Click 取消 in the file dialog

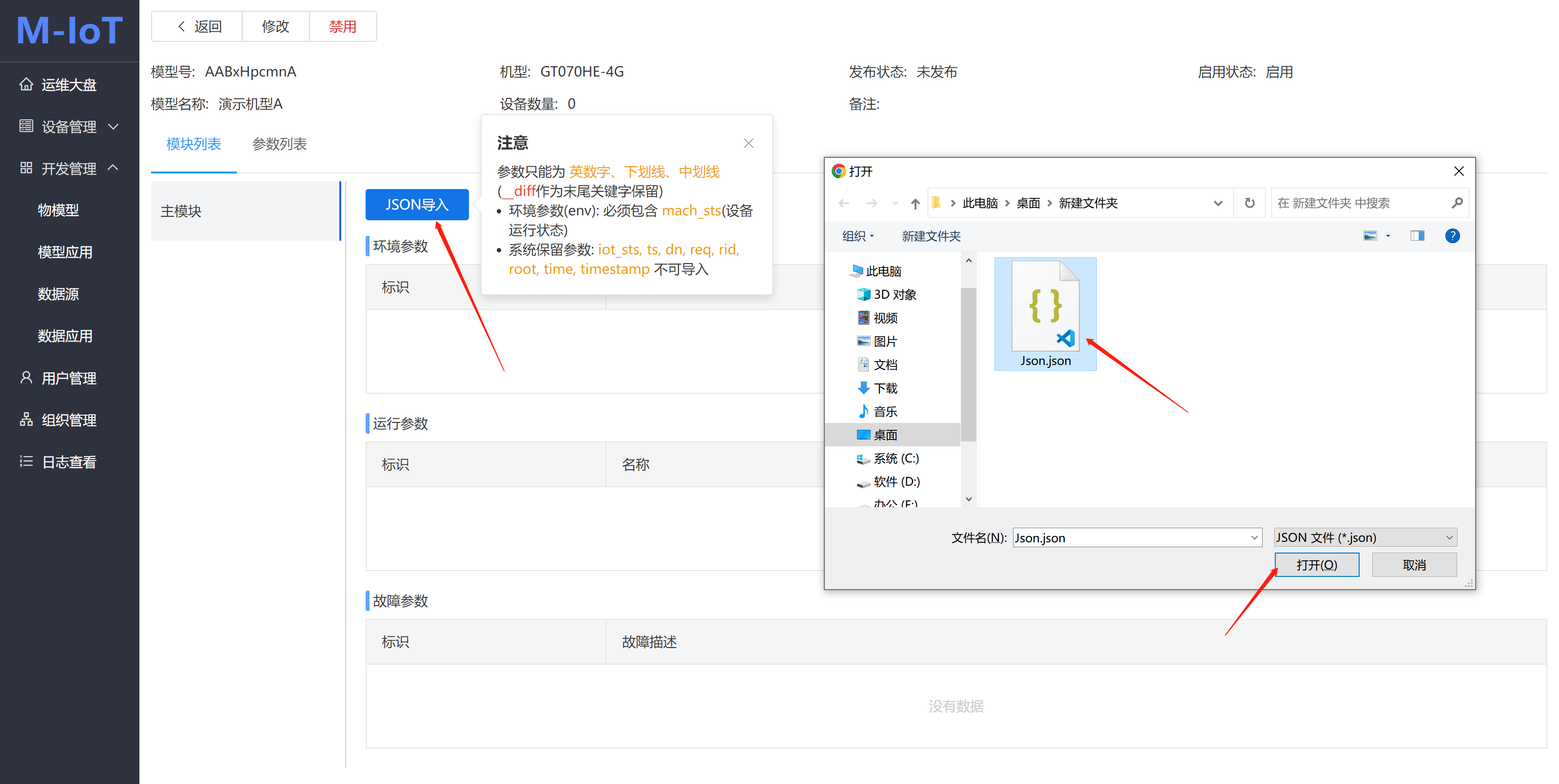point(1414,565)
